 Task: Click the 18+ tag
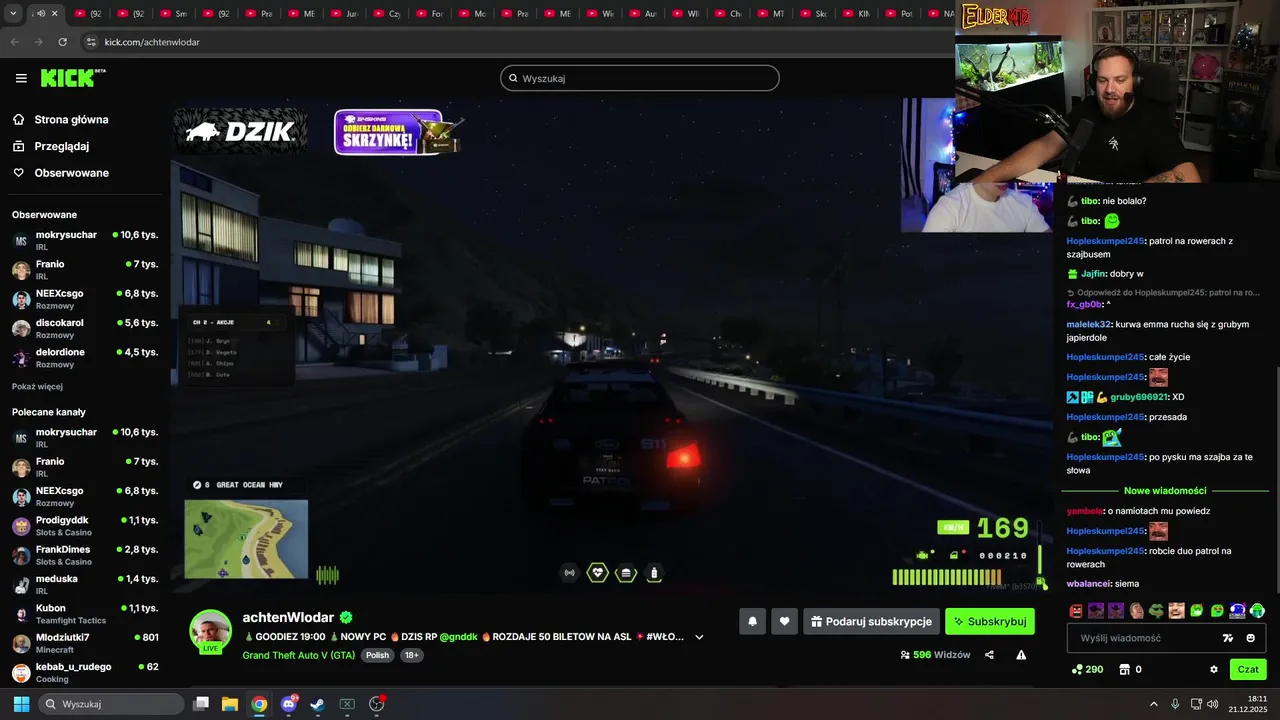(x=411, y=655)
